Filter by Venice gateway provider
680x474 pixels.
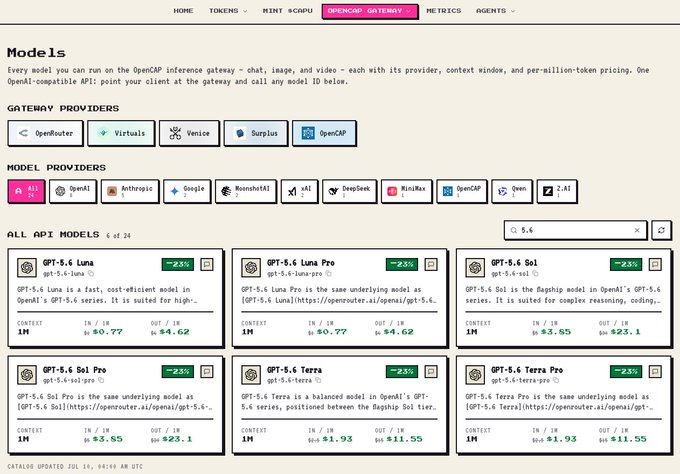pyautogui.click(x=189, y=133)
